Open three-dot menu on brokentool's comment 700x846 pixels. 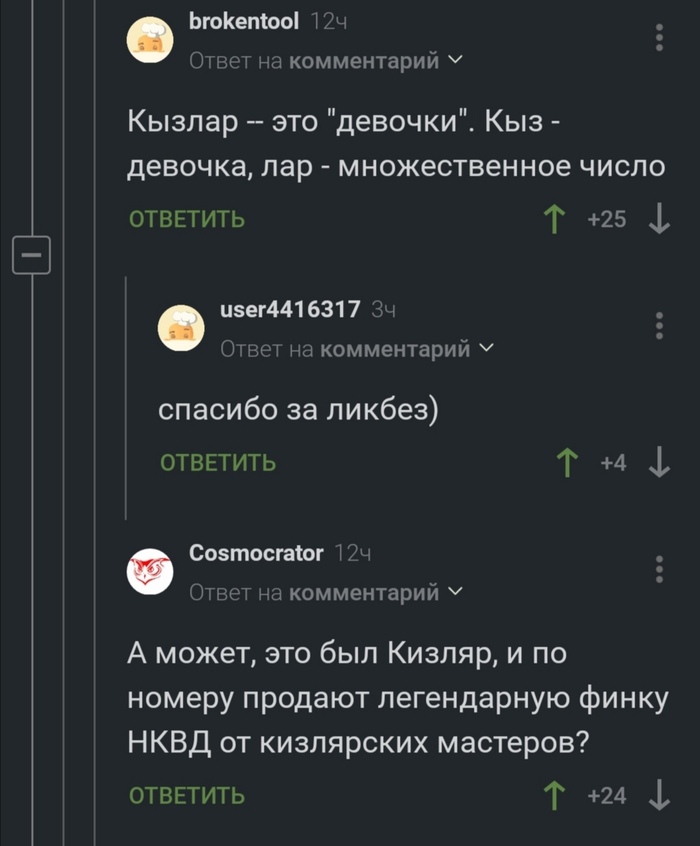pyautogui.click(x=659, y=38)
